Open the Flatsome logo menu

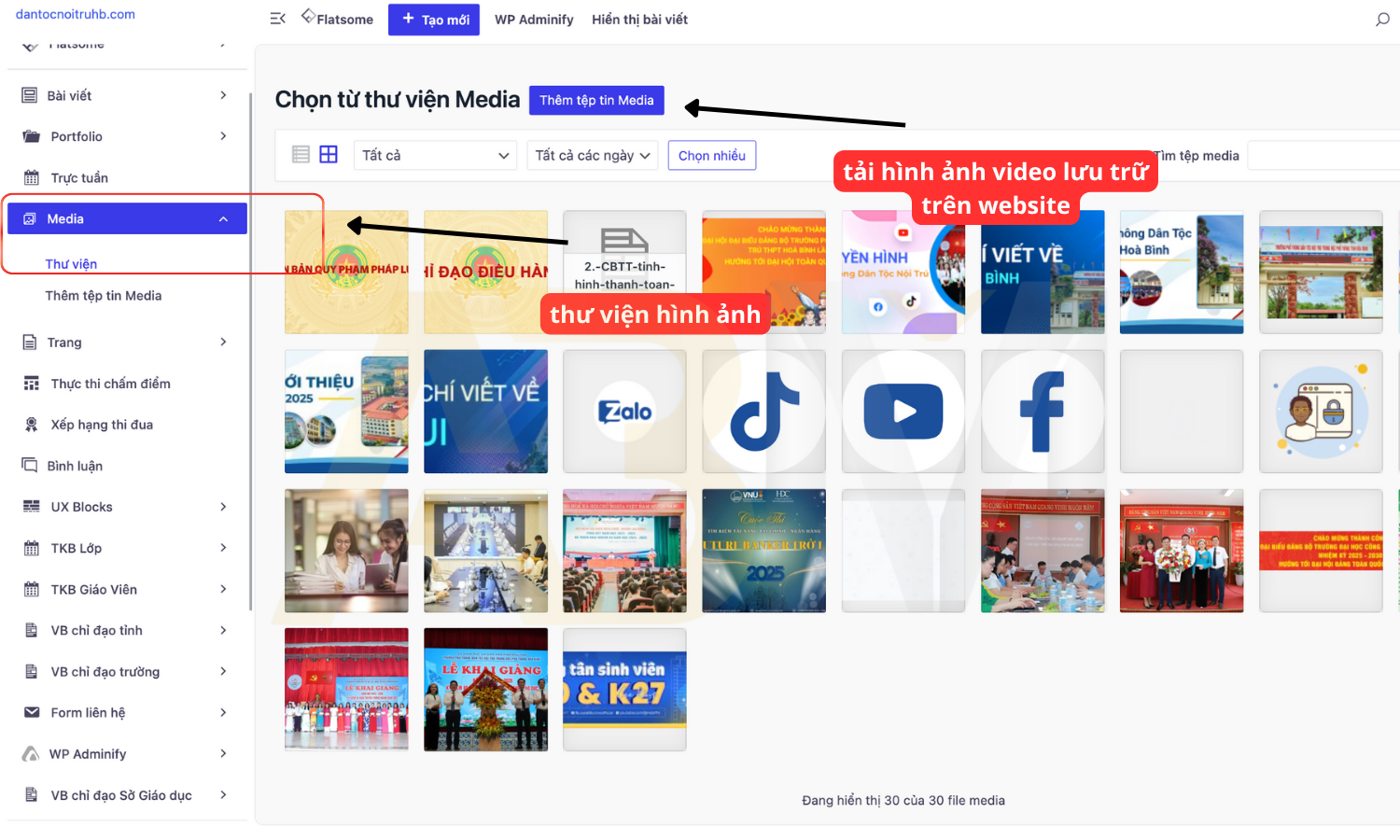click(x=337, y=19)
